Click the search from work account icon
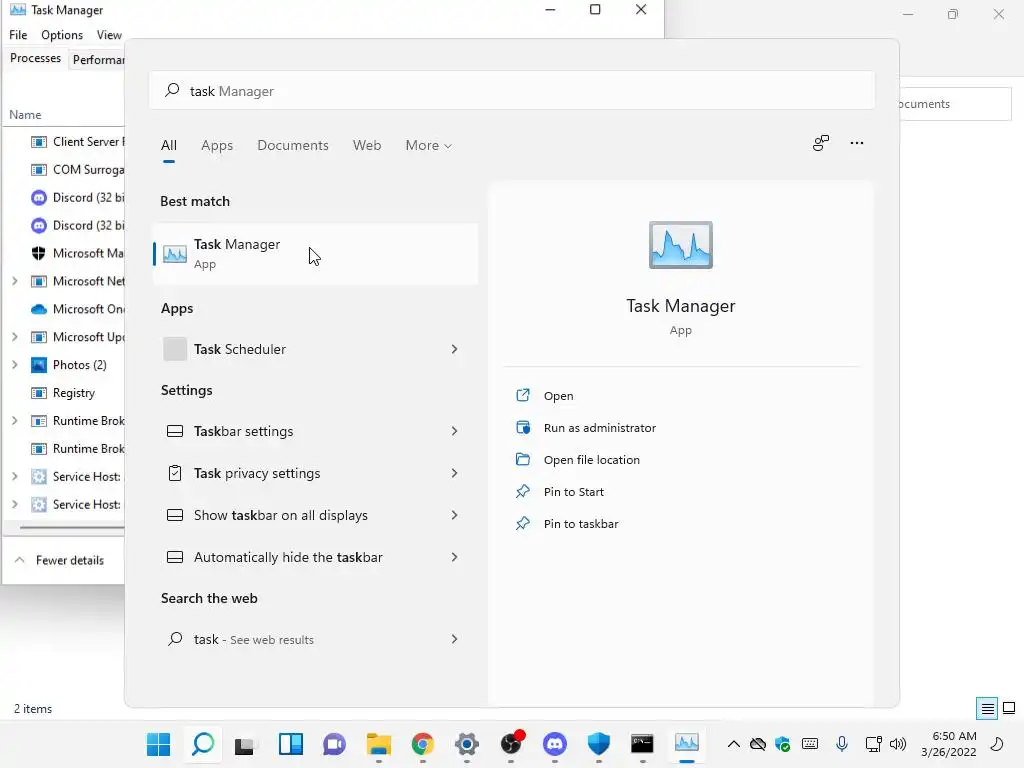1024x768 pixels. click(820, 142)
